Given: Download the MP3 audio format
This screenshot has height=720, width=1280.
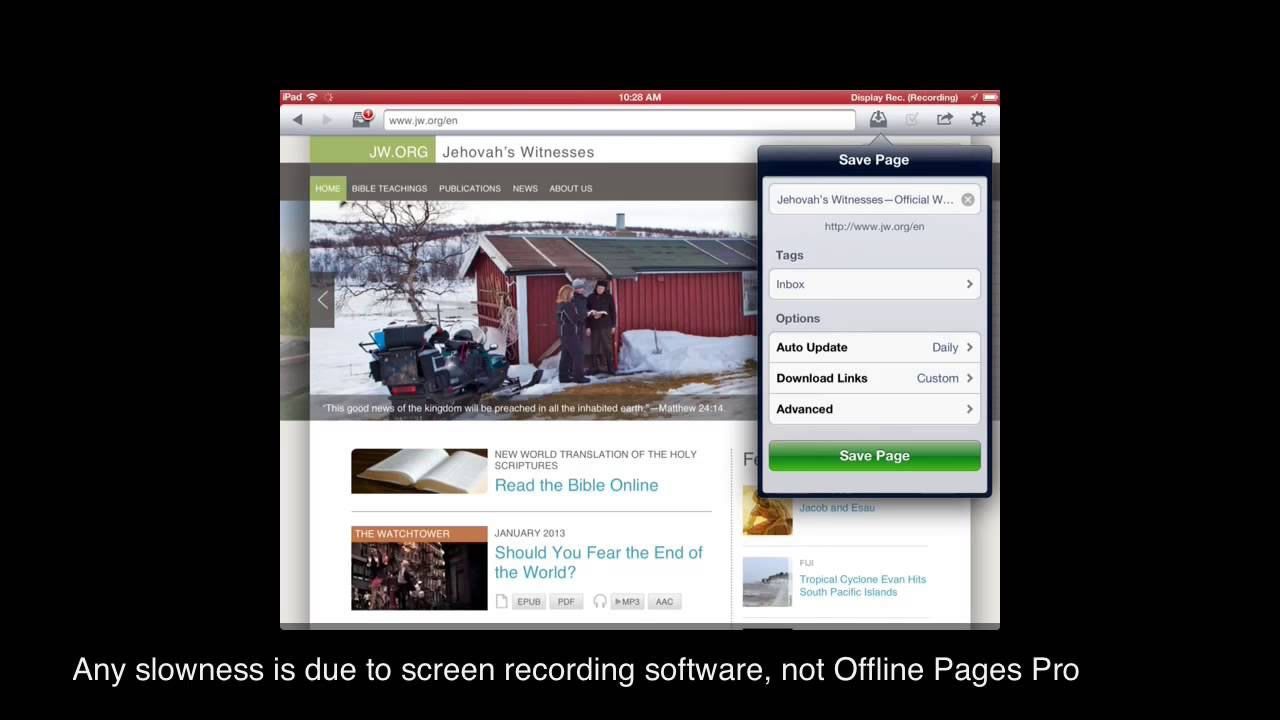Looking at the screenshot, I should click(627, 601).
